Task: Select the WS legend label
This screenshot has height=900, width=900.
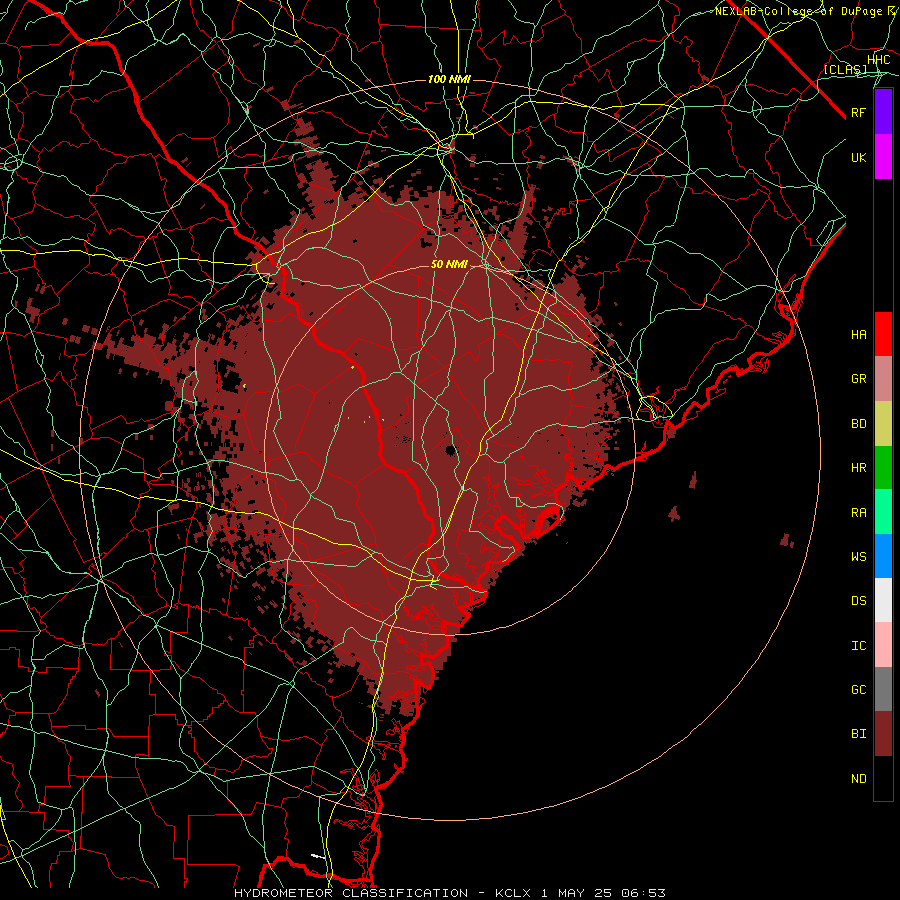Action: [859, 557]
